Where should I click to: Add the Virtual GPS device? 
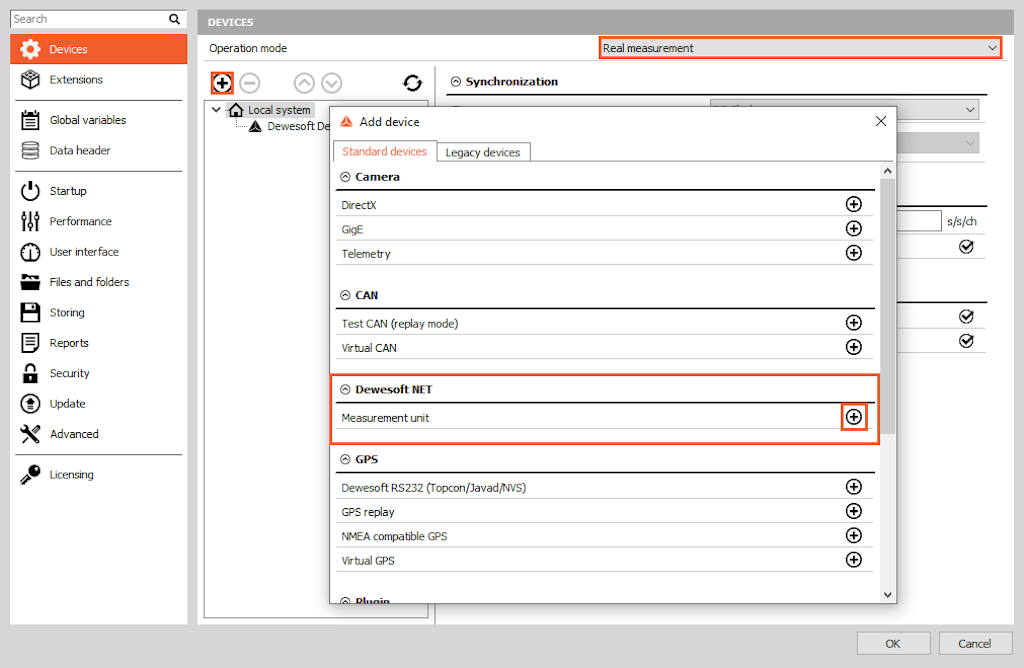854,560
